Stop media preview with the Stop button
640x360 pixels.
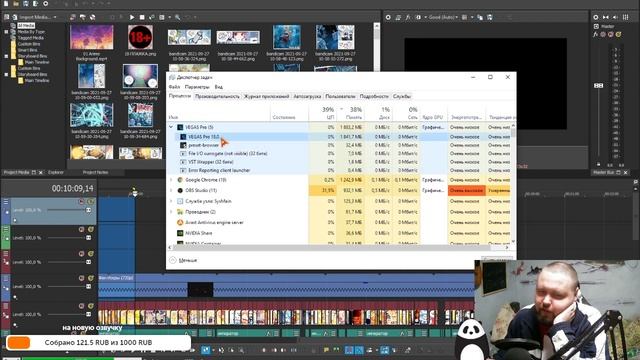click(x=142, y=17)
